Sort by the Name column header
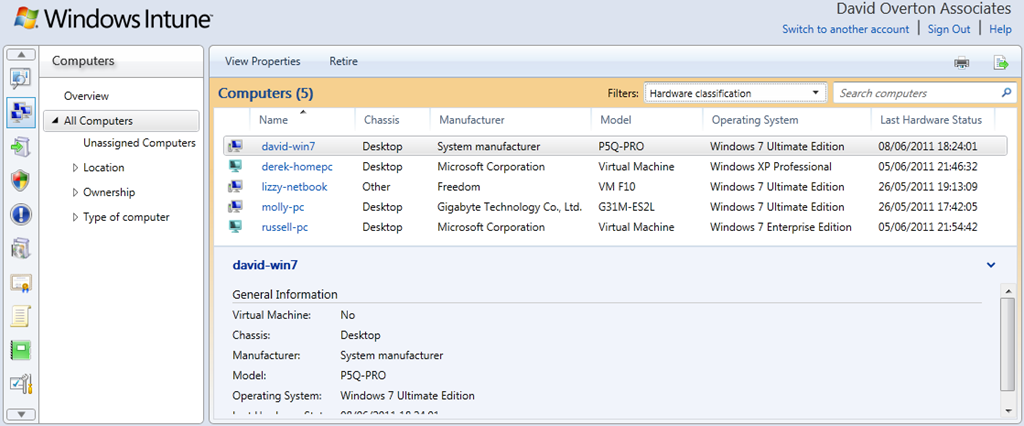Screen dimensions: 1024x426 [273, 120]
